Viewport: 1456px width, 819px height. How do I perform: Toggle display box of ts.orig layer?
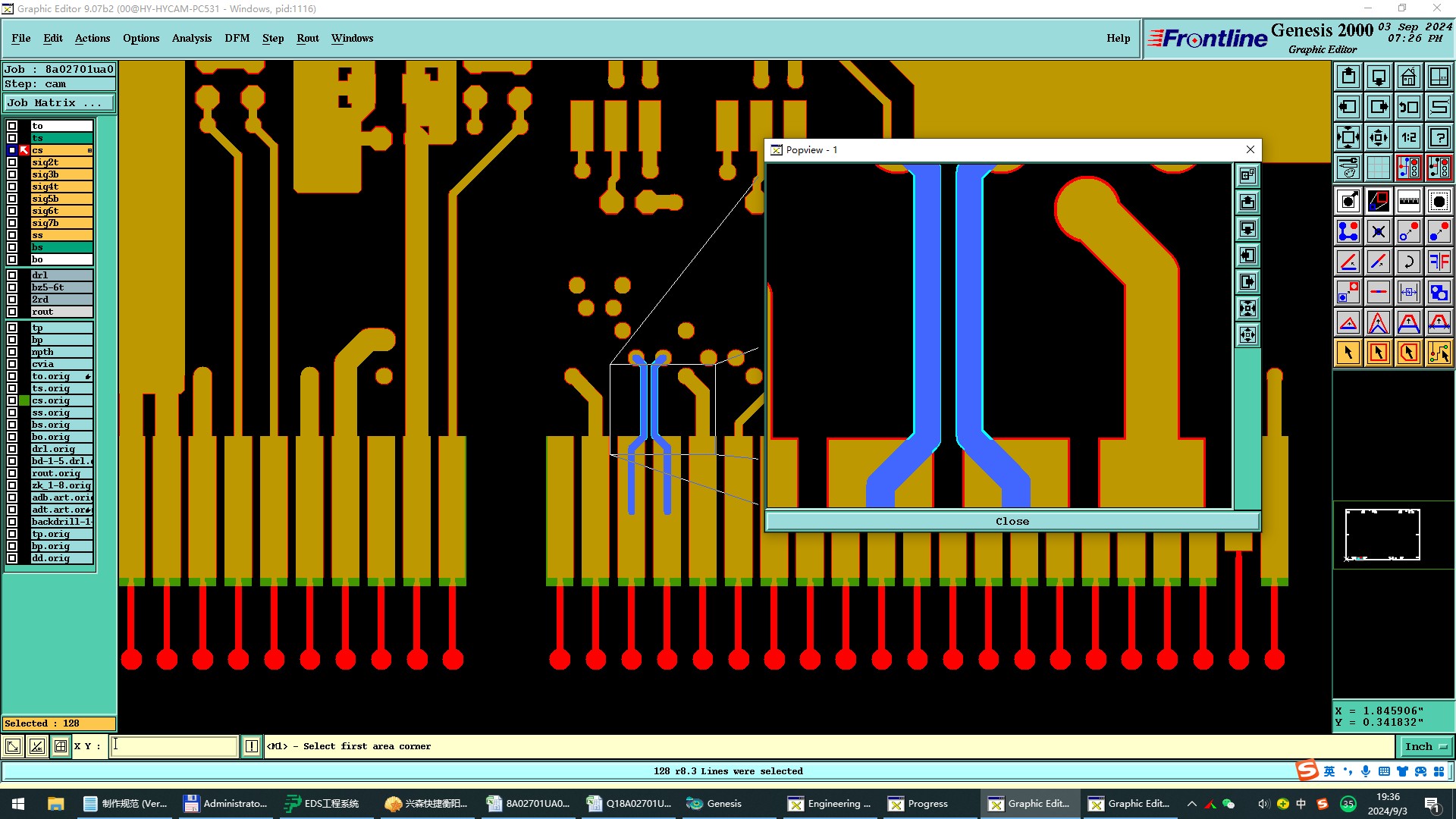[x=12, y=388]
